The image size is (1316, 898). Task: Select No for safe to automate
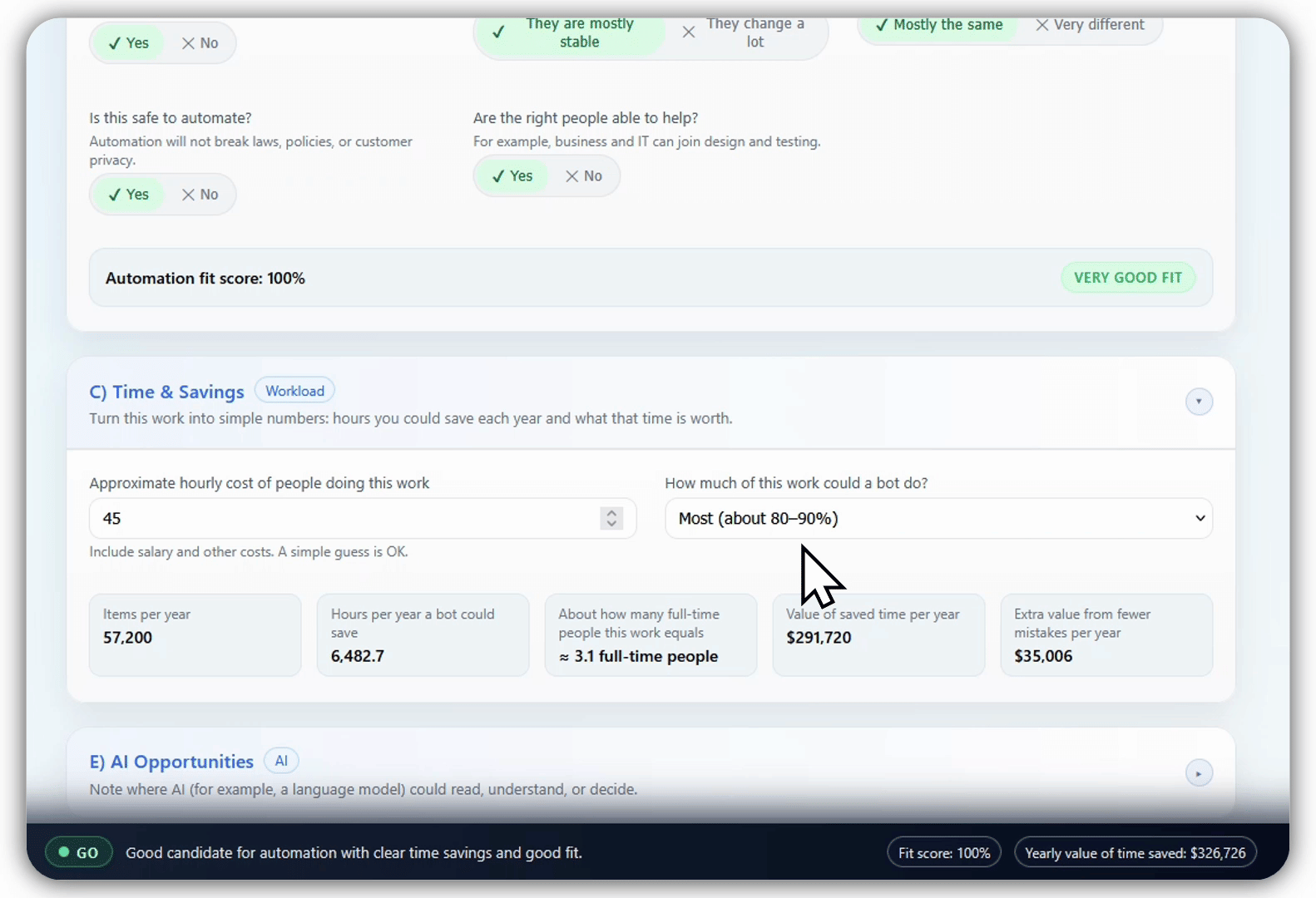coord(200,195)
